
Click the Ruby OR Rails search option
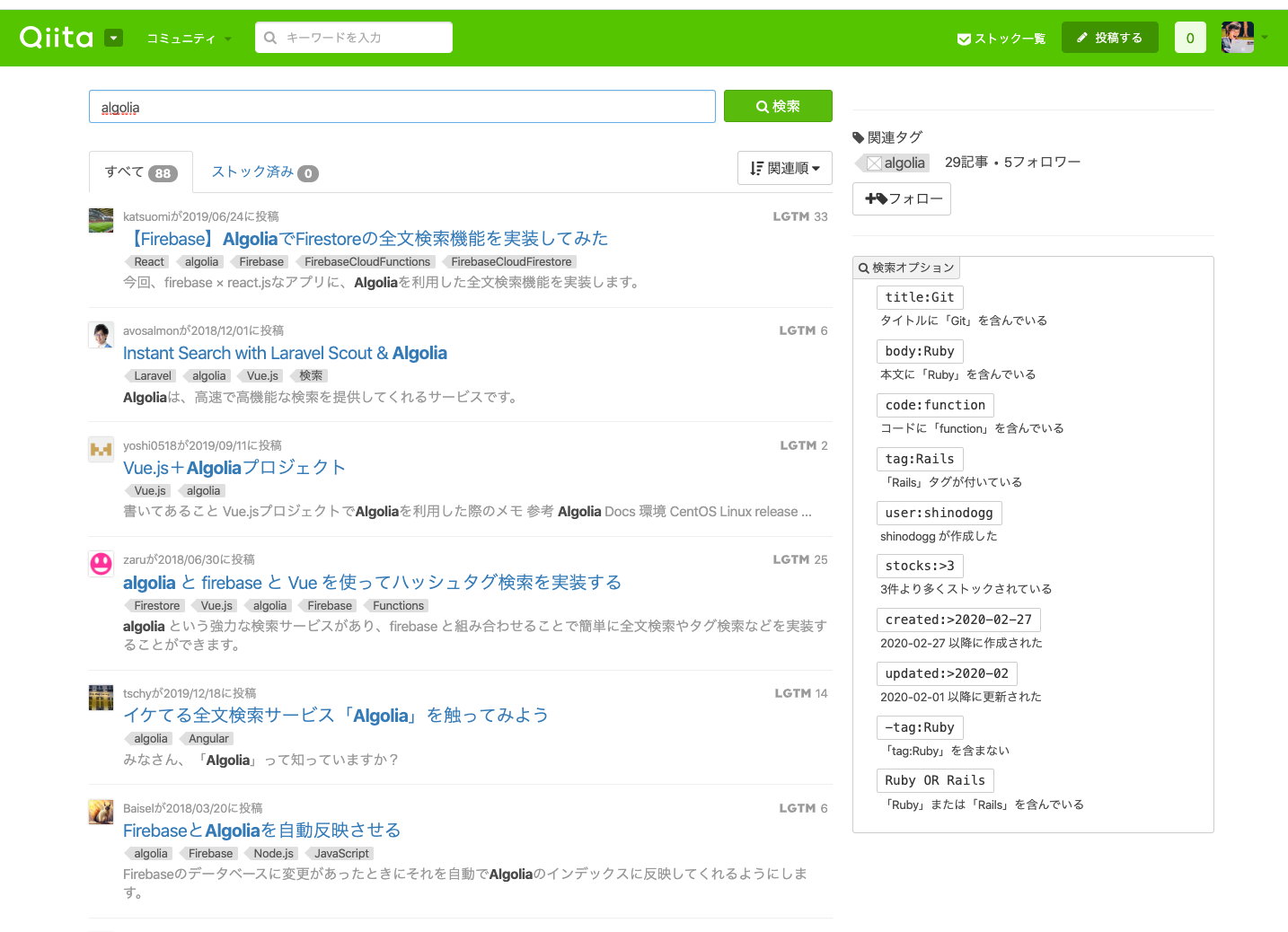pos(935,780)
